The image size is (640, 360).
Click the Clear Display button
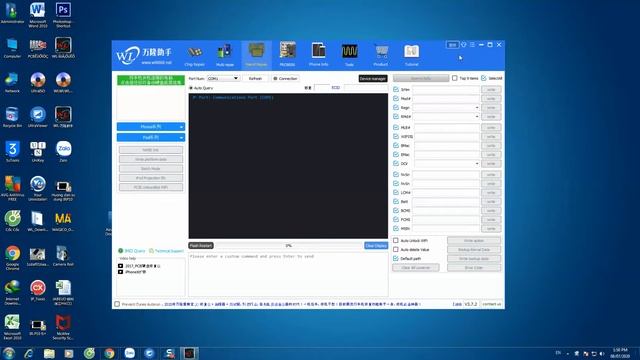point(376,246)
